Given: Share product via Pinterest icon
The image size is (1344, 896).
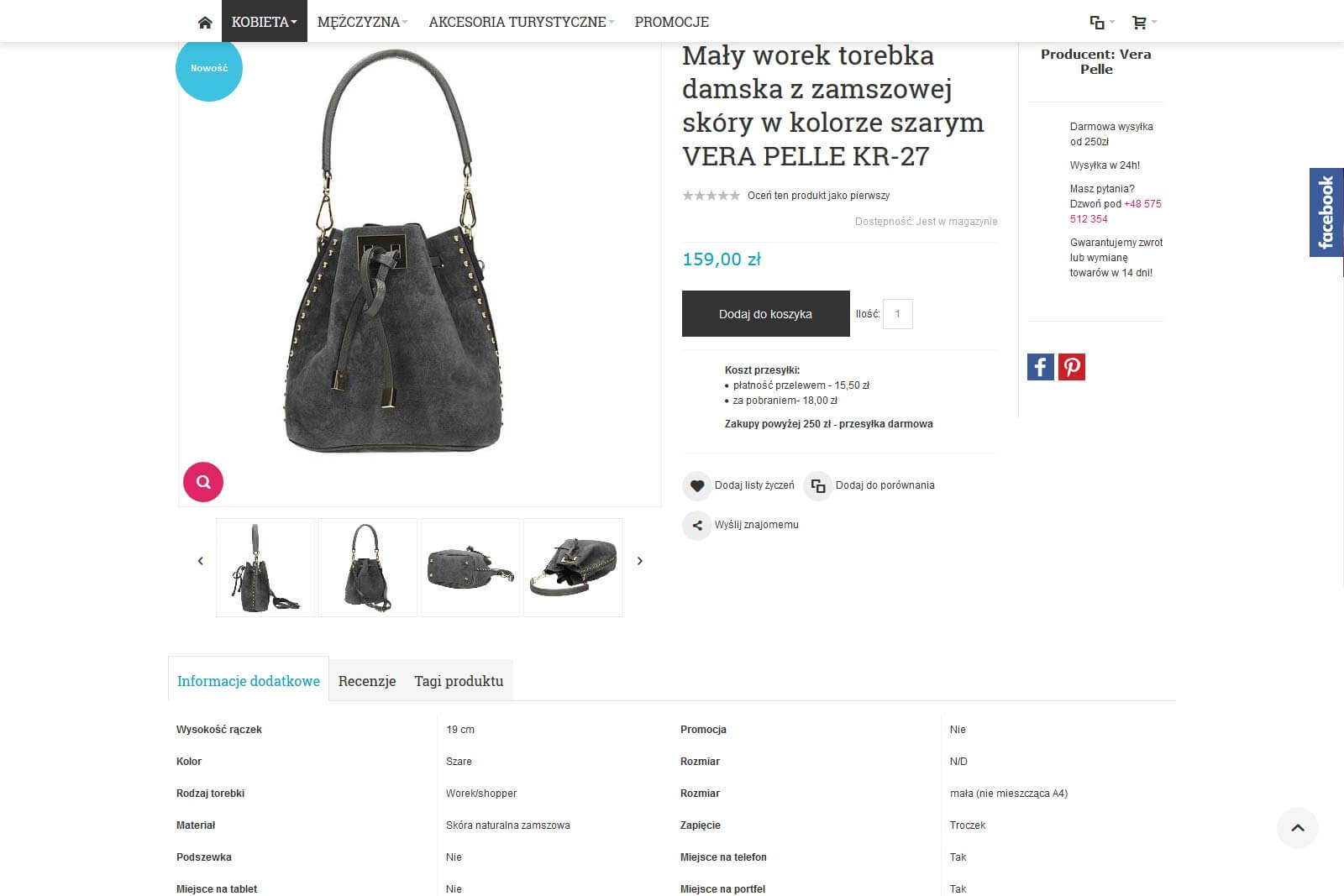Looking at the screenshot, I should click(1072, 367).
